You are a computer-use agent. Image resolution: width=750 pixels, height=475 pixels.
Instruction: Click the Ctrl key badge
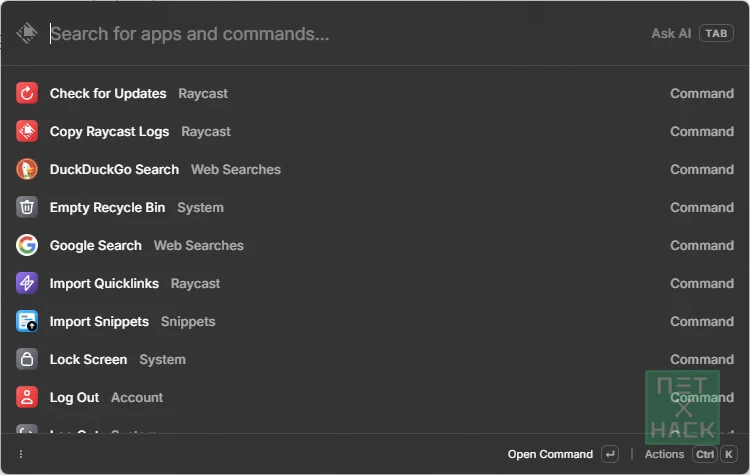pos(705,454)
